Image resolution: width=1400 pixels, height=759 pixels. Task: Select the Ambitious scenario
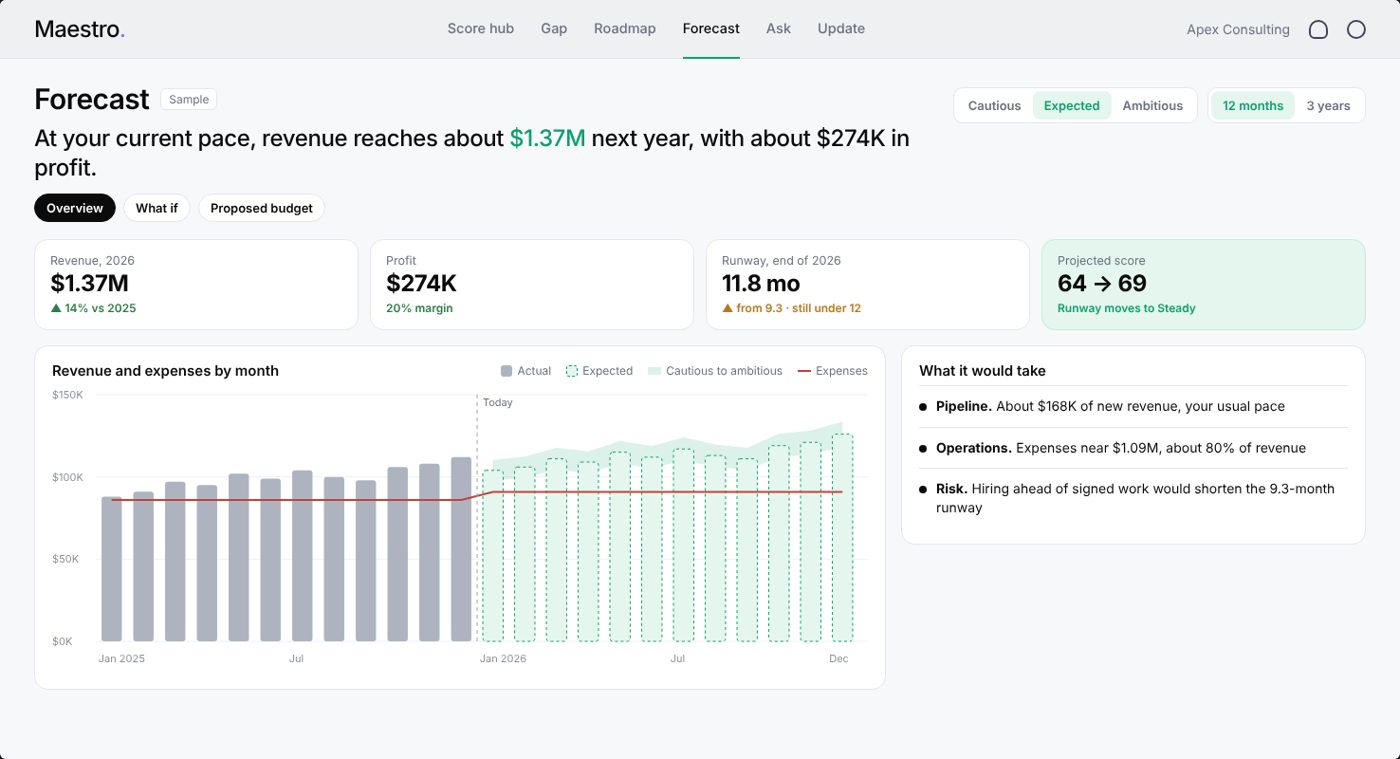(1152, 106)
